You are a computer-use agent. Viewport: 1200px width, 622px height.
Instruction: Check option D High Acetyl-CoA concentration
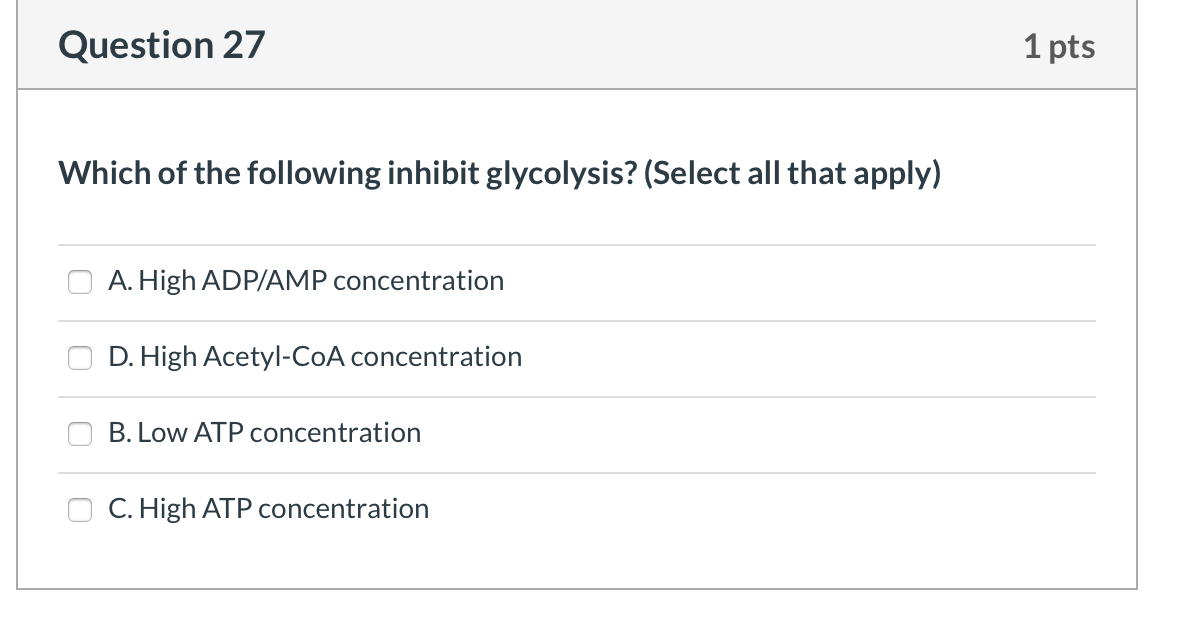coord(80,358)
